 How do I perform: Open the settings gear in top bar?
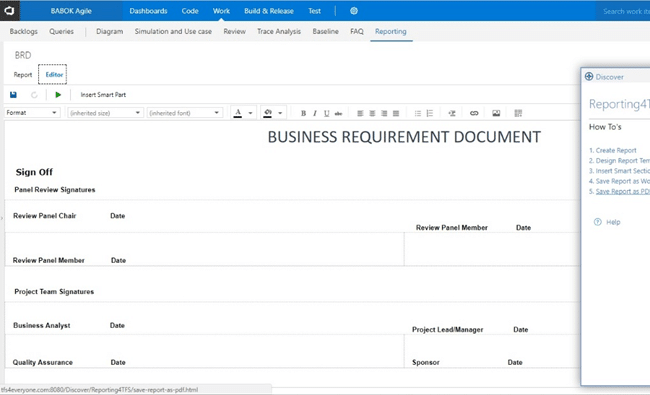(354, 11)
